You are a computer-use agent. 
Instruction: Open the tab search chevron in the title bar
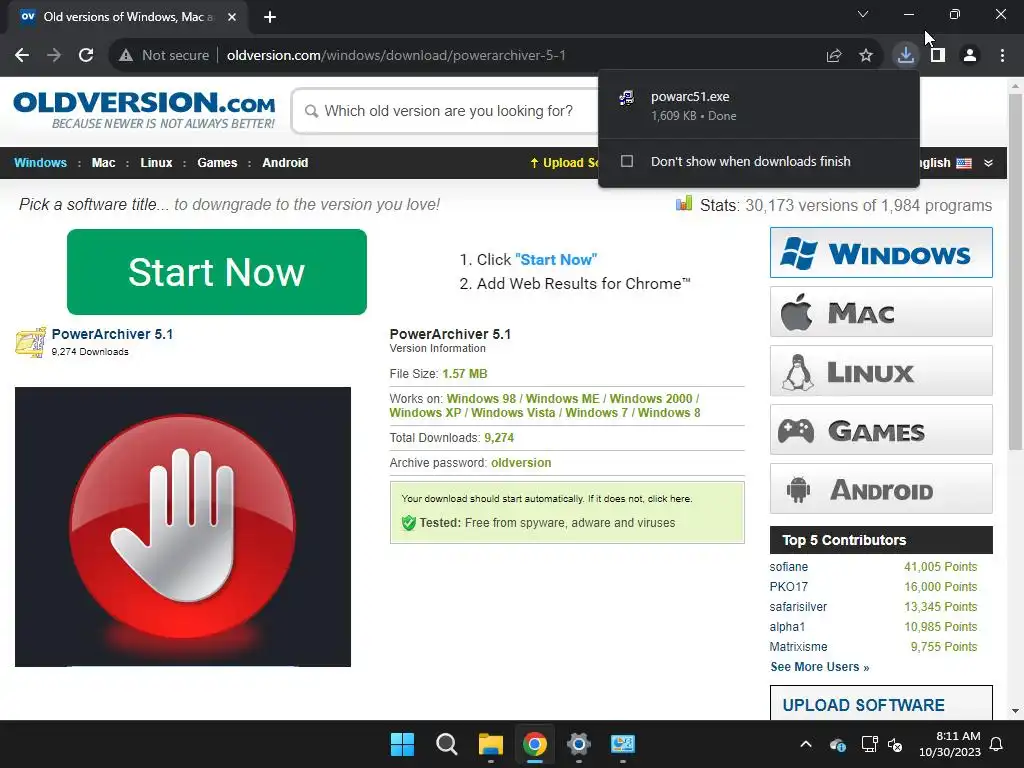tap(863, 14)
